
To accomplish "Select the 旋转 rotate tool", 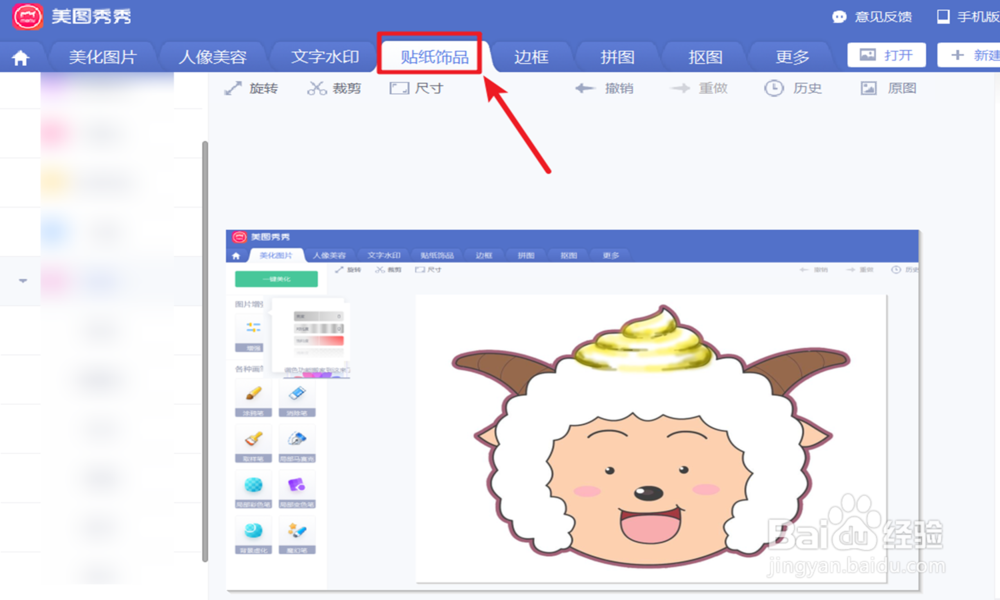I will pos(251,89).
